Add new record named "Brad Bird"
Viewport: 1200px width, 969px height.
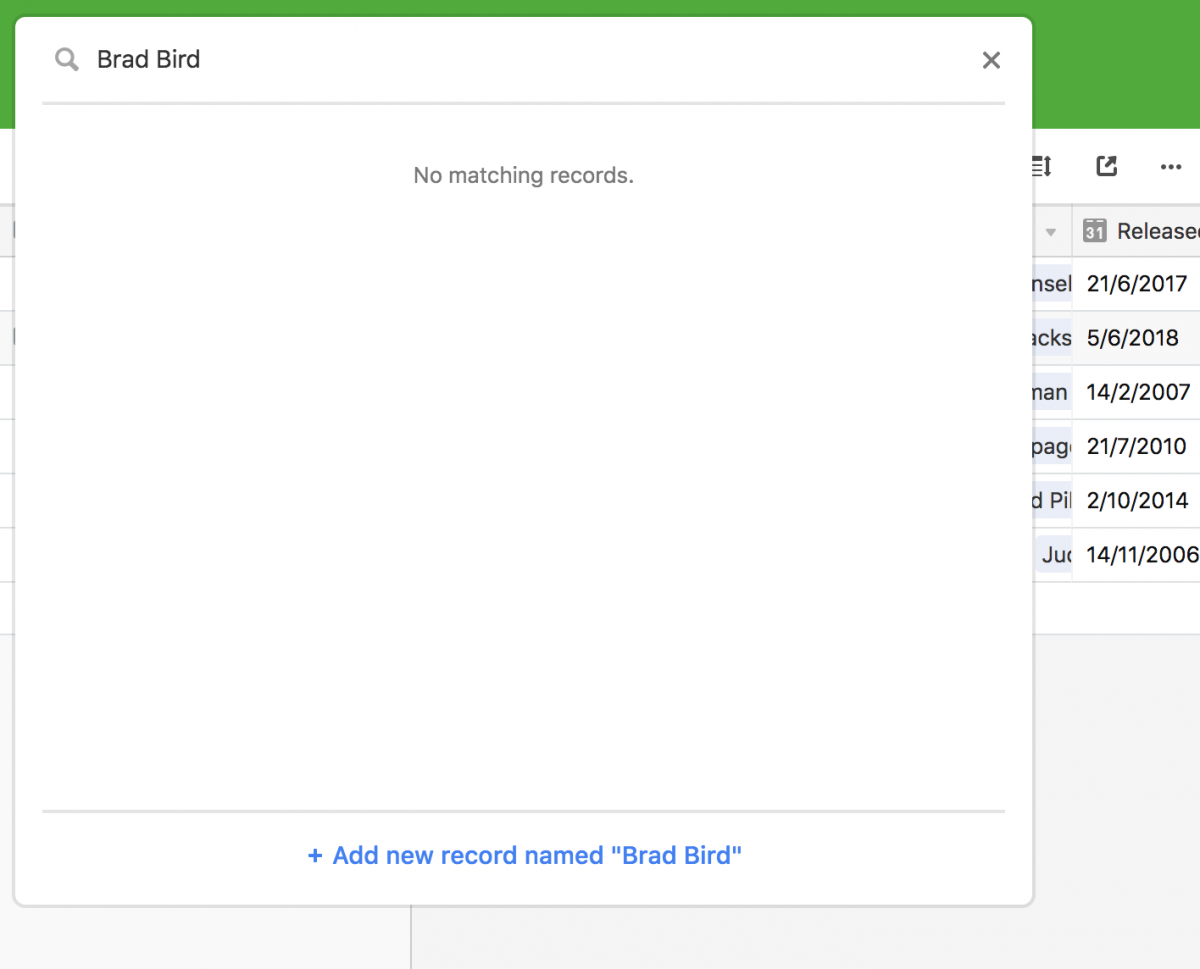[525, 856]
